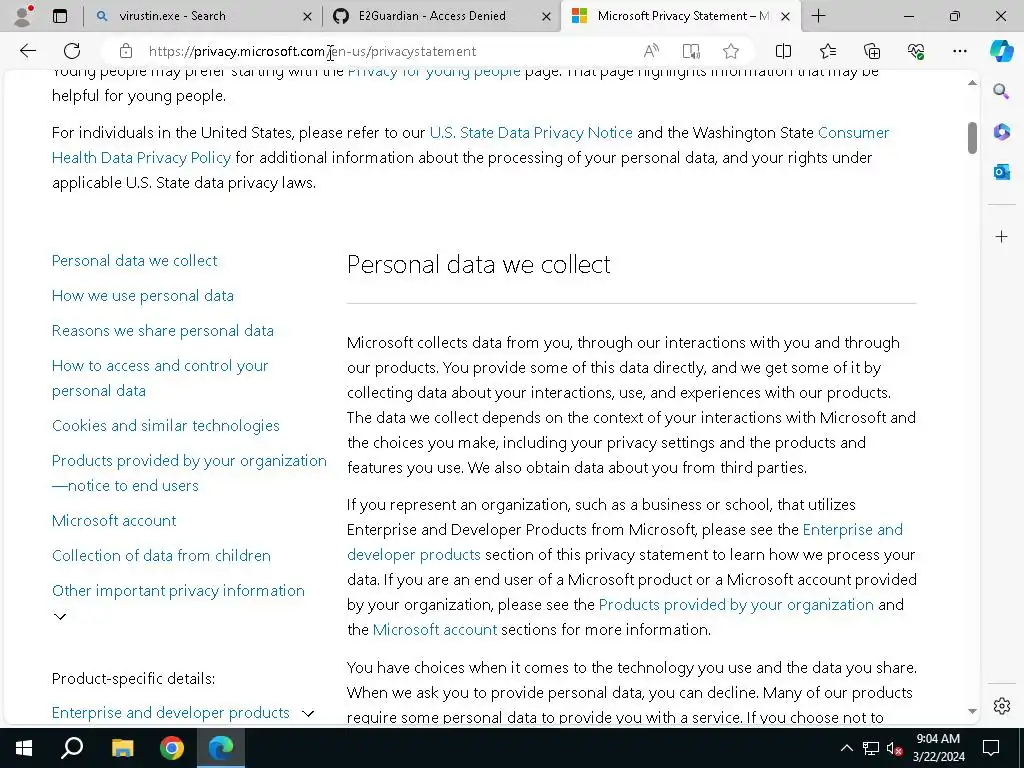The width and height of the screenshot is (1024, 768).
Task: Add a new sidebar app
Action: pos(1001,236)
